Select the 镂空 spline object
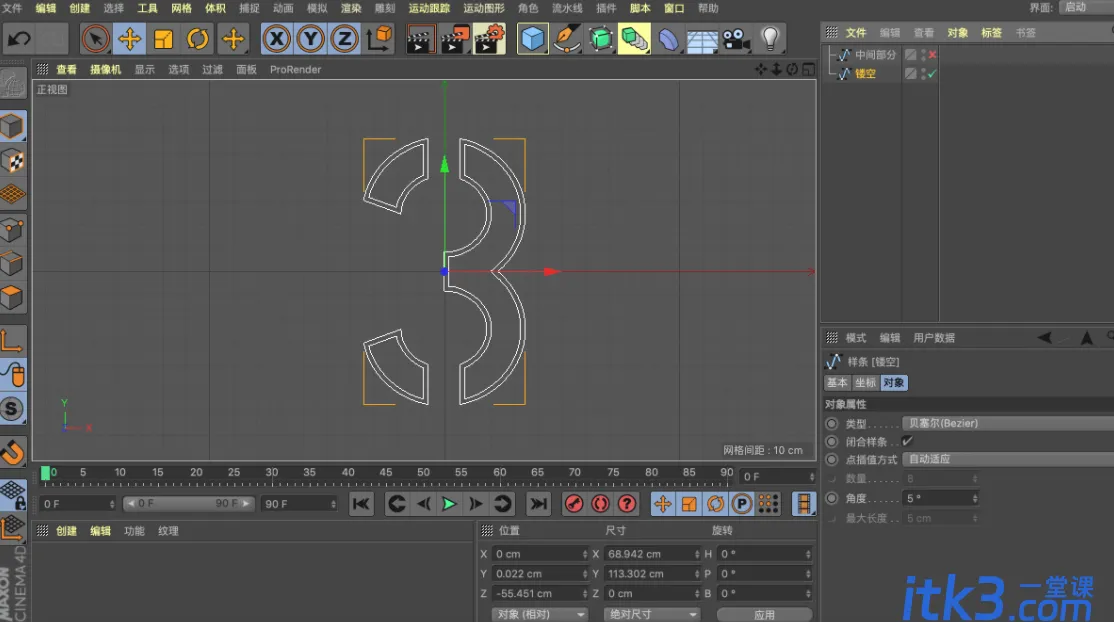1114x622 pixels. pos(865,73)
